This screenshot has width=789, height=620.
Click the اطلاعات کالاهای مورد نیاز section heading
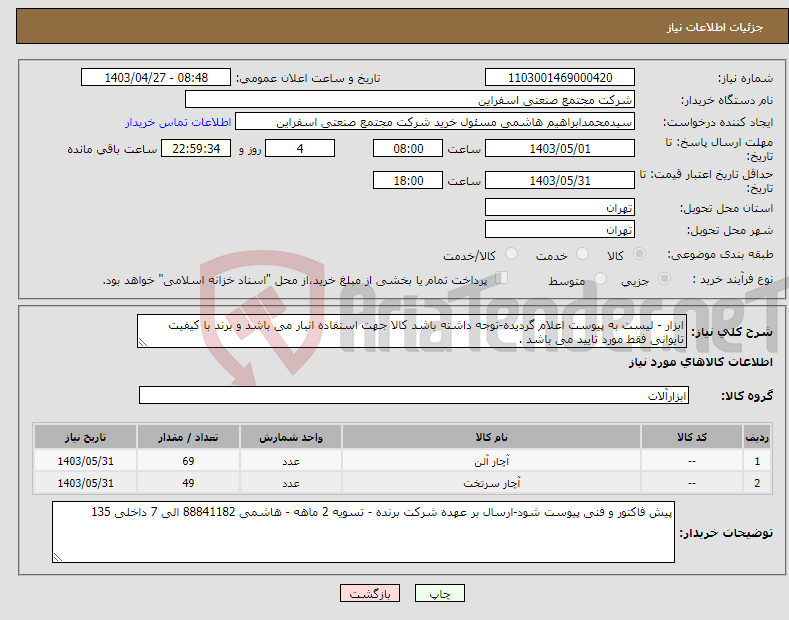700,362
